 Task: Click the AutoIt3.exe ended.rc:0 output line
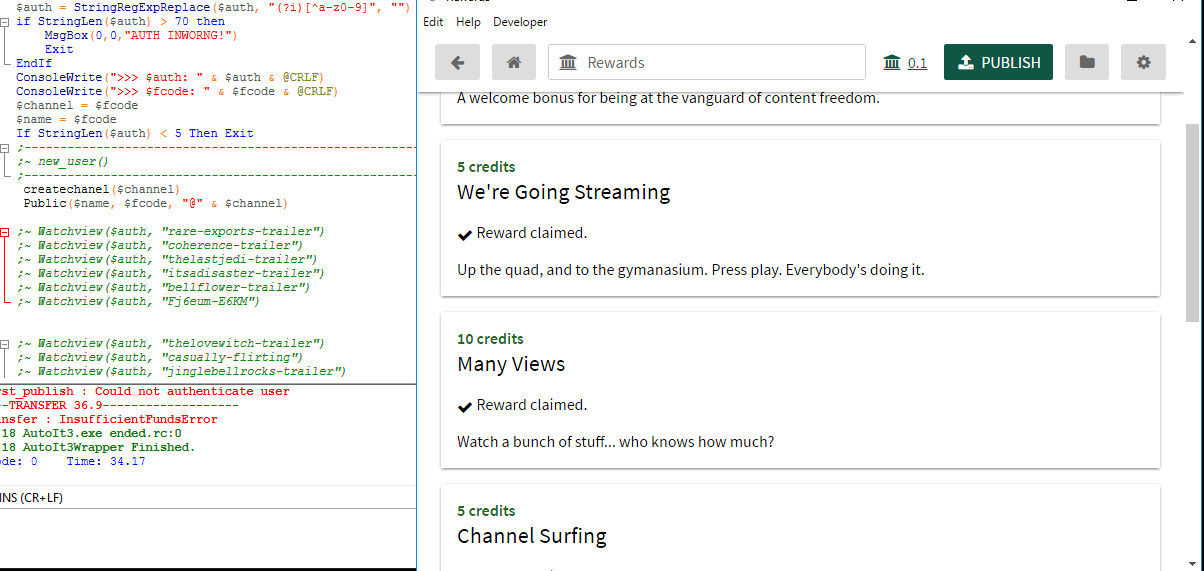point(91,434)
